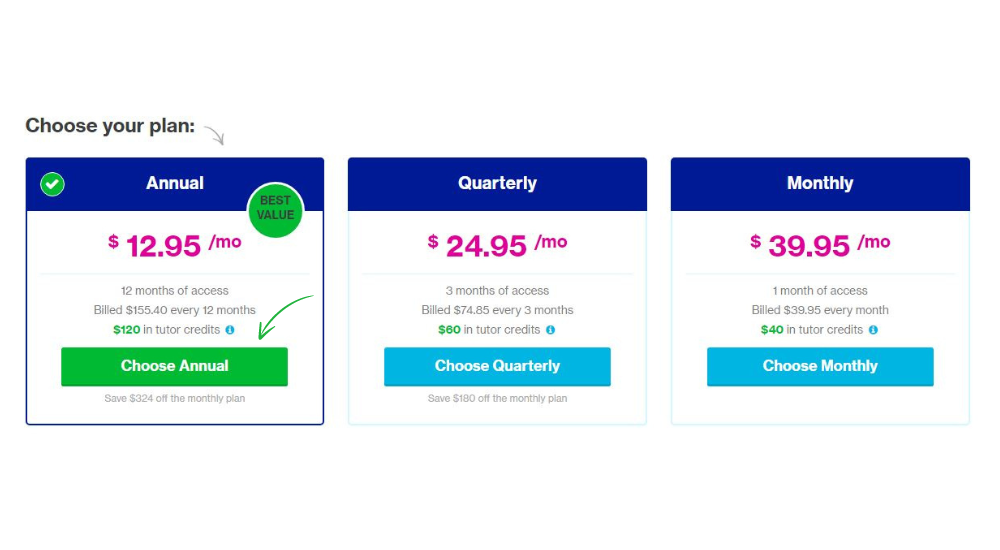Viewport: 1000px width, 550px height.
Task: Open the tutor credits info icon under Quarterly
Action: click(x=550, y=330)
